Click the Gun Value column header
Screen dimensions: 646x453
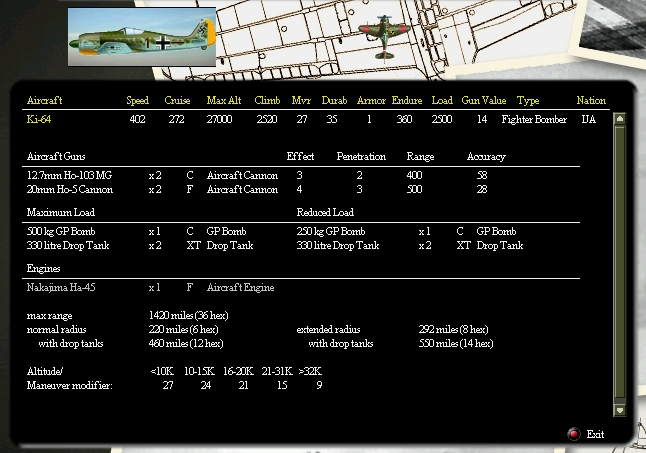(x=484, y=100)
